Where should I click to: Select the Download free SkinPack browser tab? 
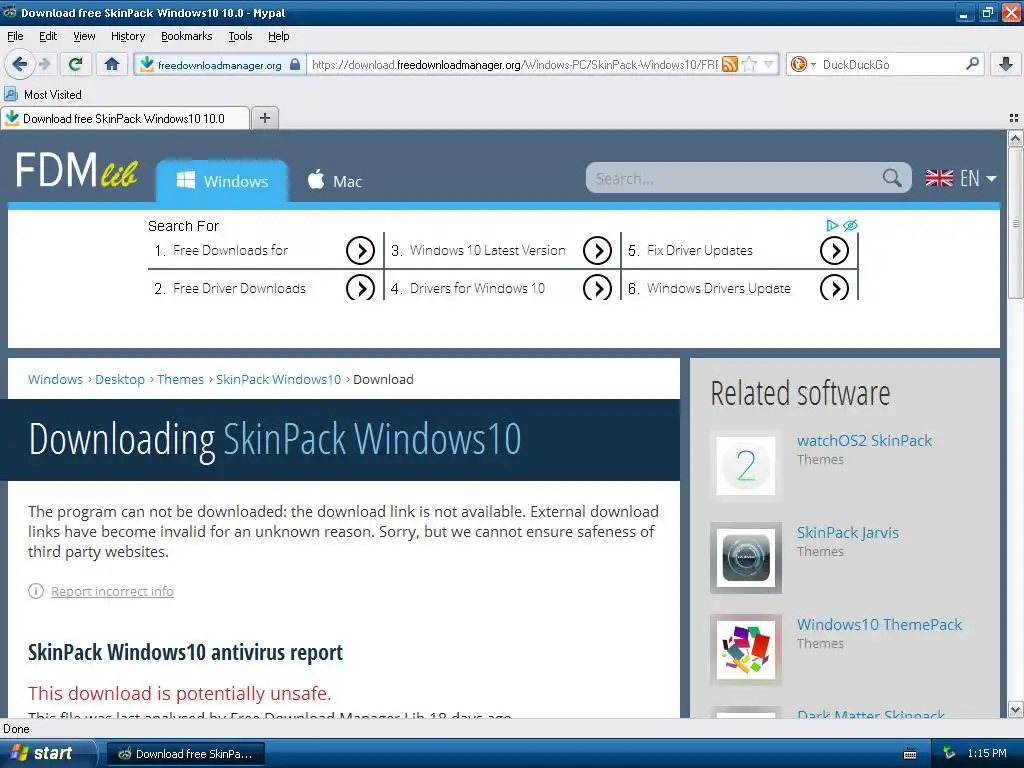(x=124, y=118)
